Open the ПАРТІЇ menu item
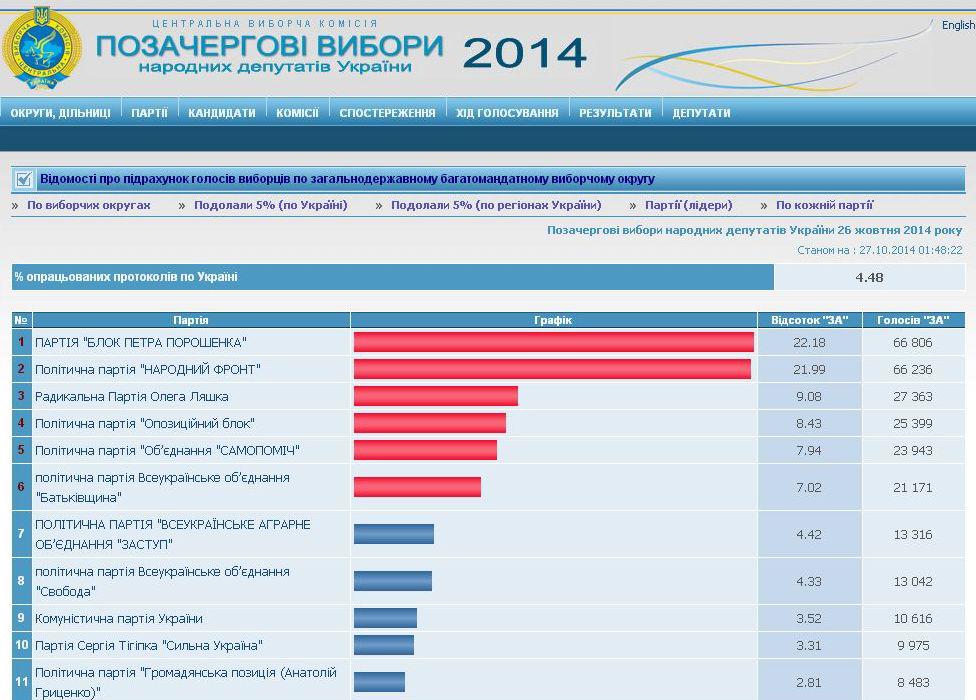 tap(149, 113)
